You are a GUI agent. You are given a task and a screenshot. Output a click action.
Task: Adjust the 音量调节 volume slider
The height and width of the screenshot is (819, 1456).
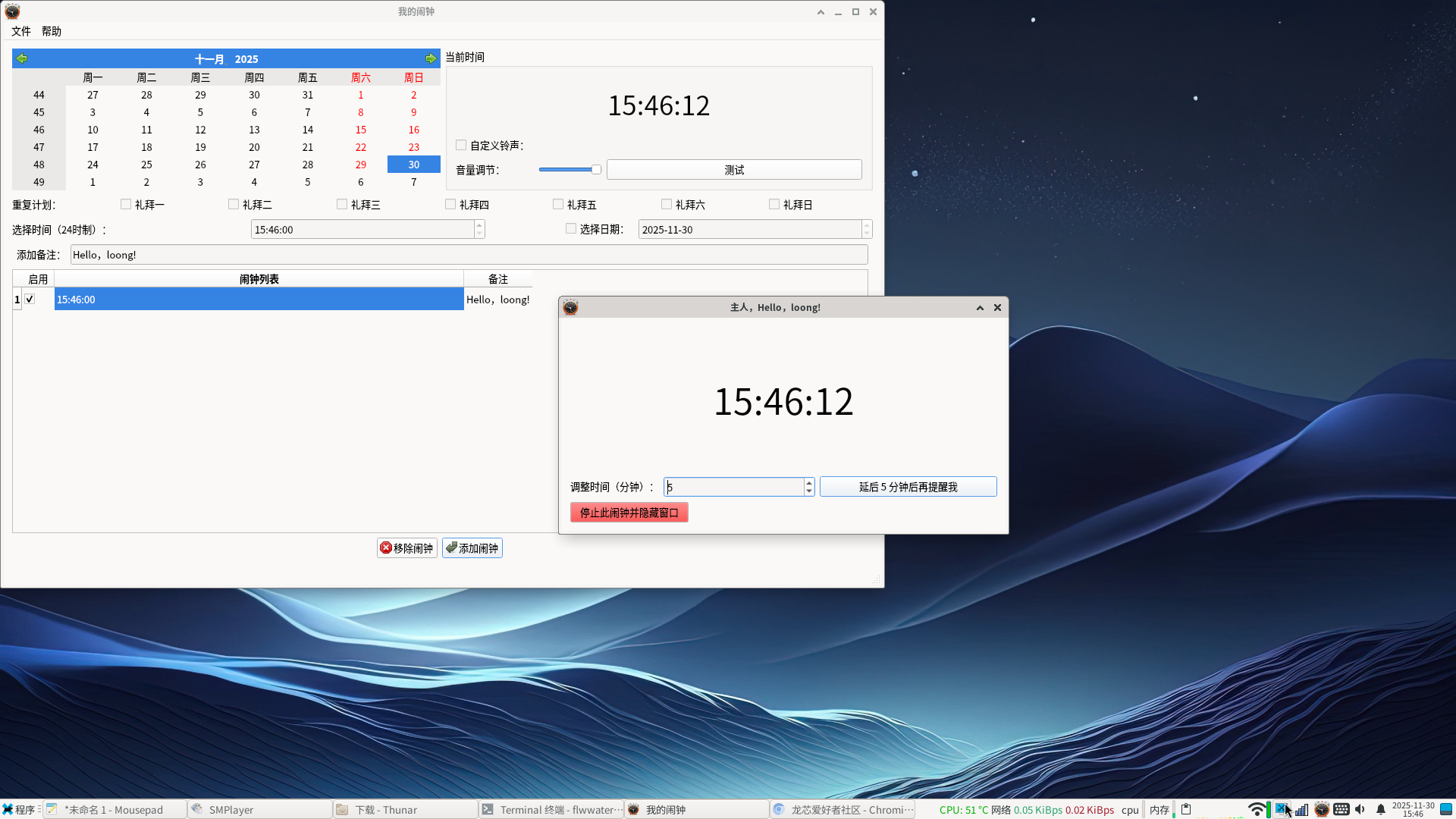596,170
